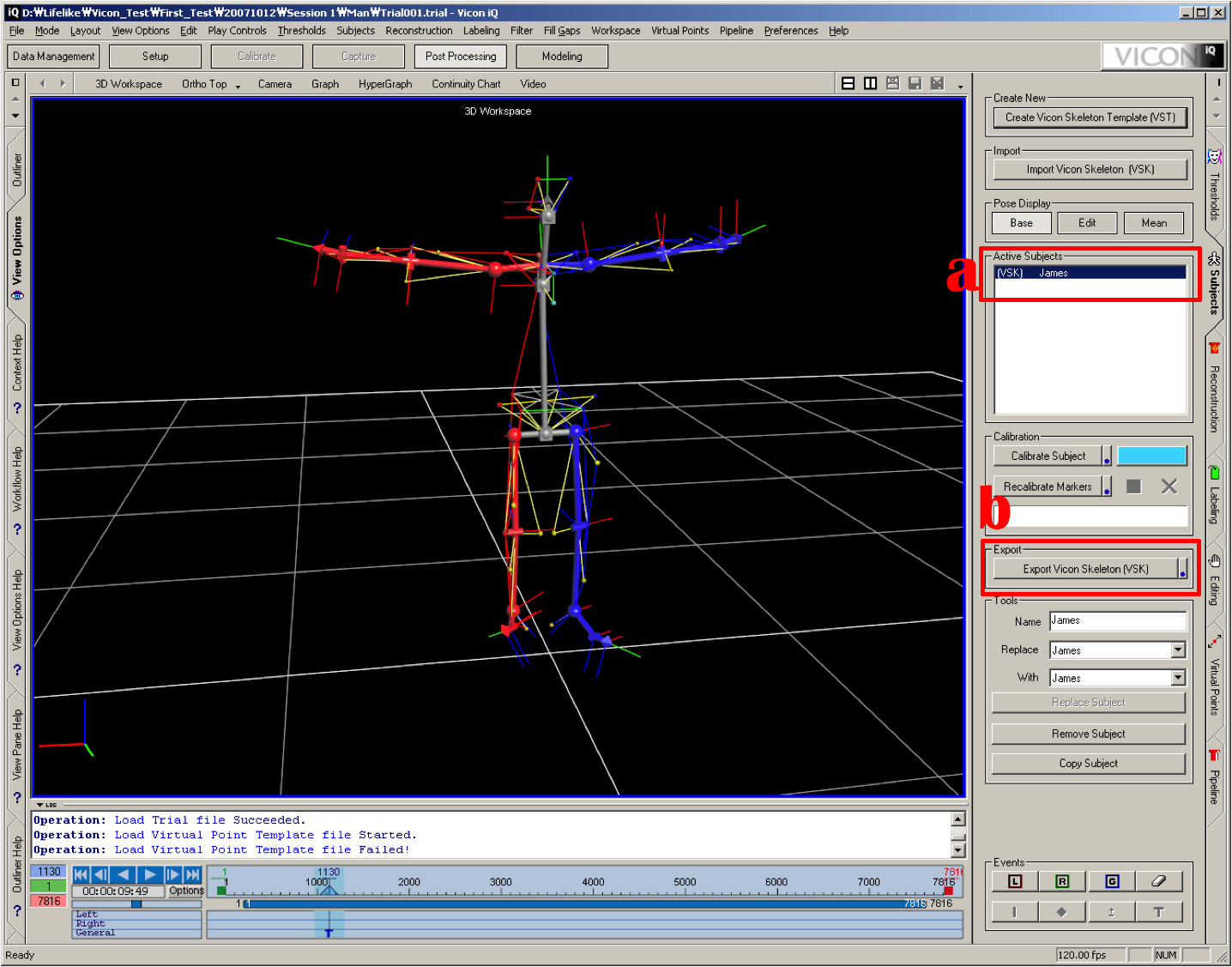The image size is (1232, 967).
Task: Open timeline Options menu
Action: click(x=186, y=891)
